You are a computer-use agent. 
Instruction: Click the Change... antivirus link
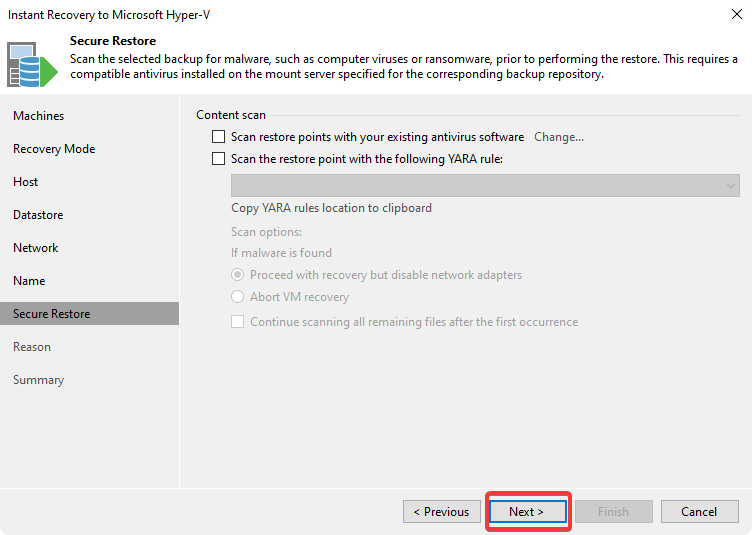click(x=558, y=137)
